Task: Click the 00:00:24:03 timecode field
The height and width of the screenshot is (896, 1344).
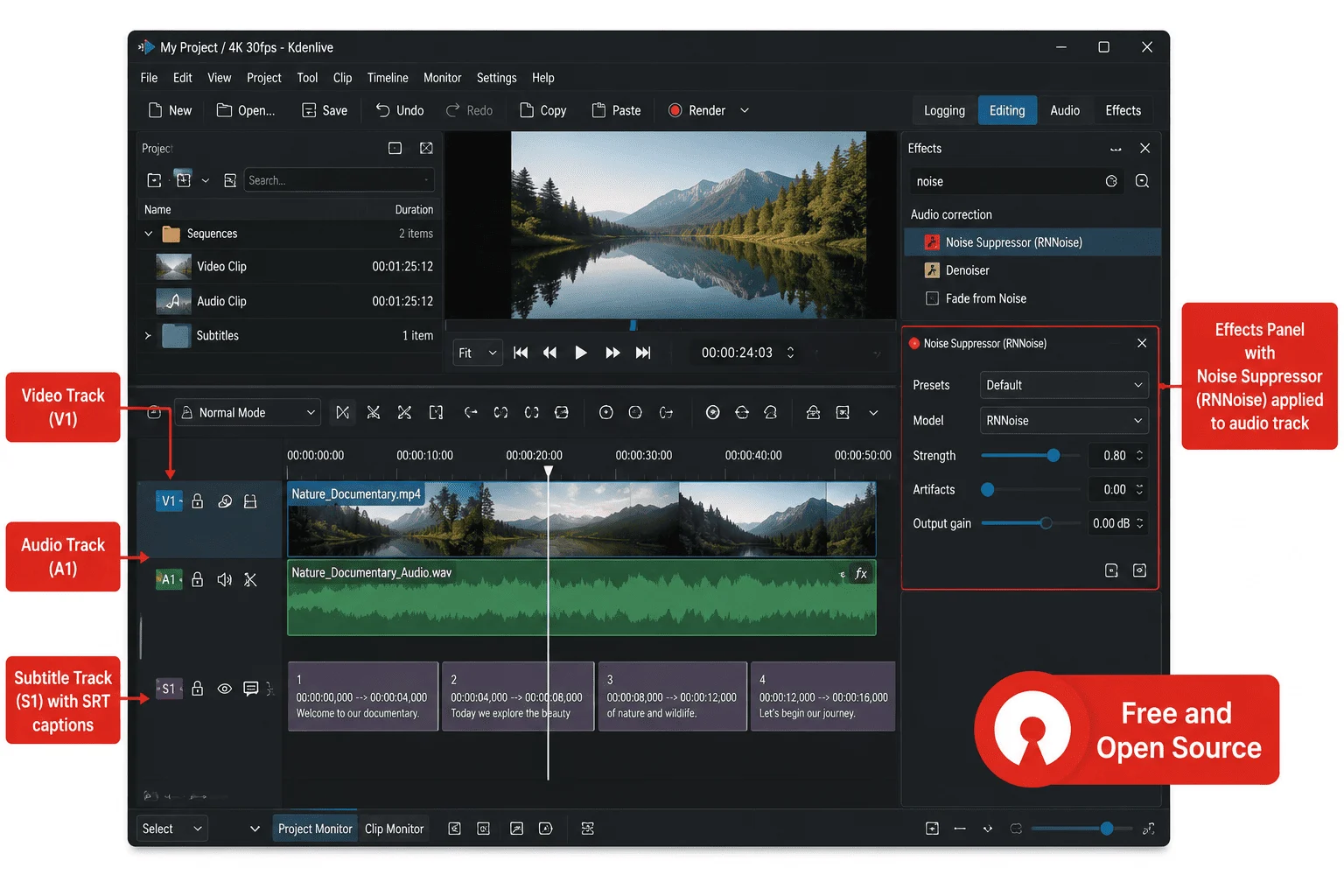Action: pos(737,353)
